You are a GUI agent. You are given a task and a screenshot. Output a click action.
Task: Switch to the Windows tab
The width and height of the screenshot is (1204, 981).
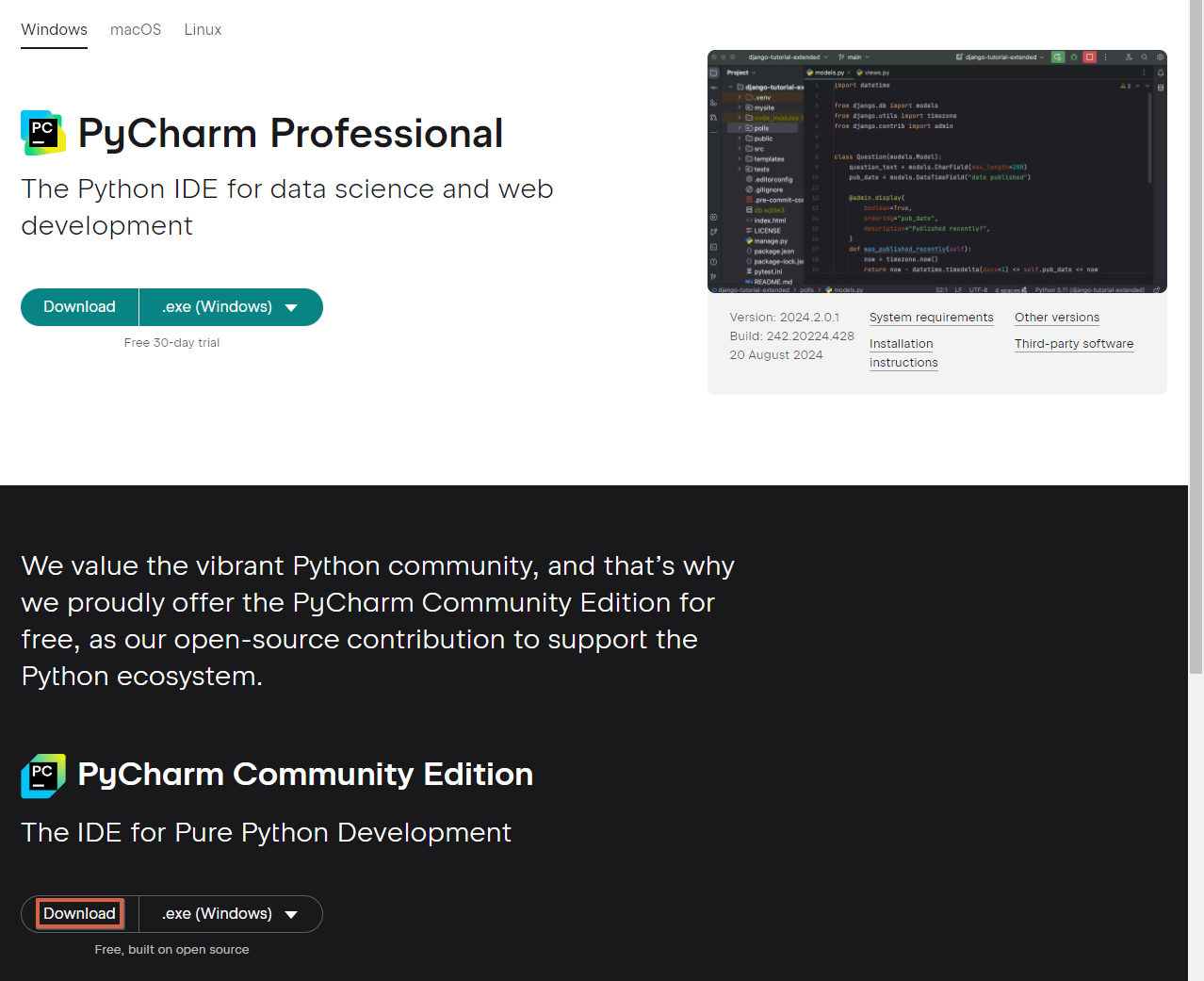coord(54,30)
